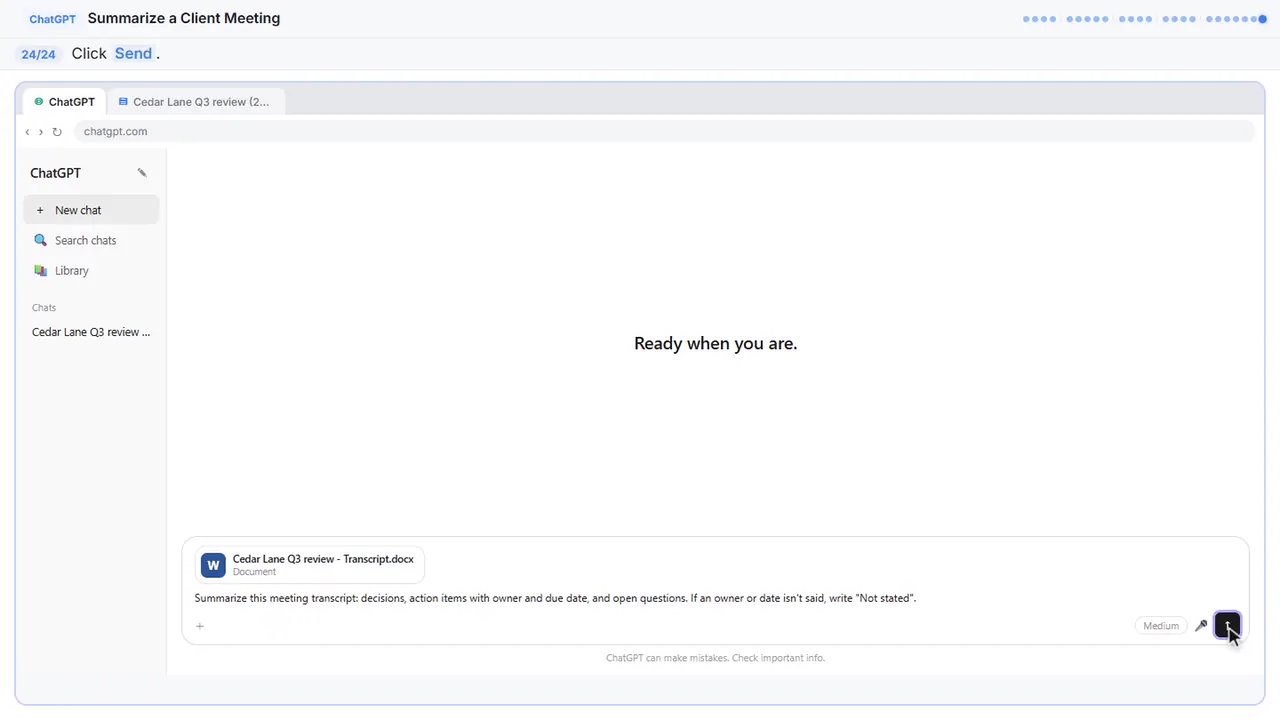Click the Word document icon on attachment
The image size is (1280, 720).
click(x=213, y=565)
